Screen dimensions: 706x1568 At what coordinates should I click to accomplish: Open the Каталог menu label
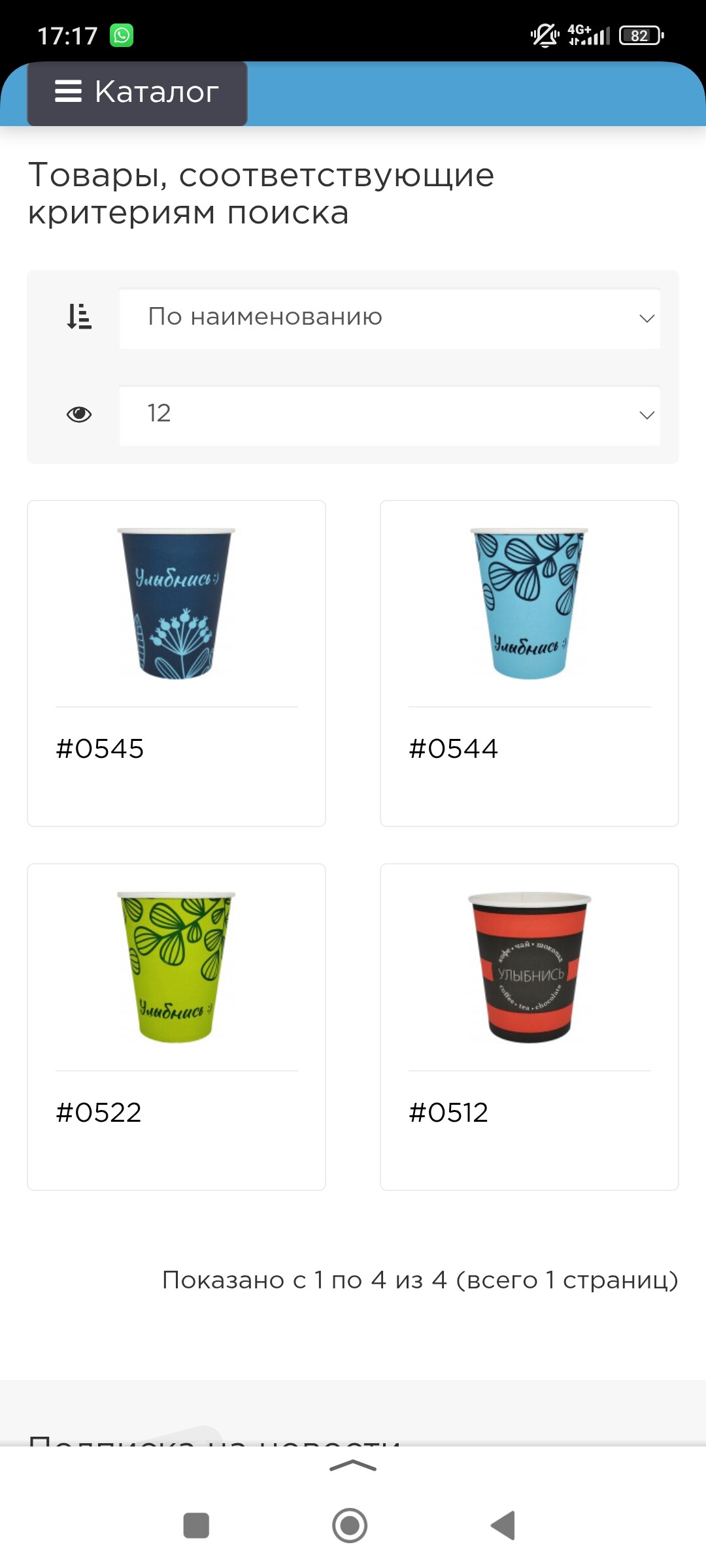tap(156, 91)
